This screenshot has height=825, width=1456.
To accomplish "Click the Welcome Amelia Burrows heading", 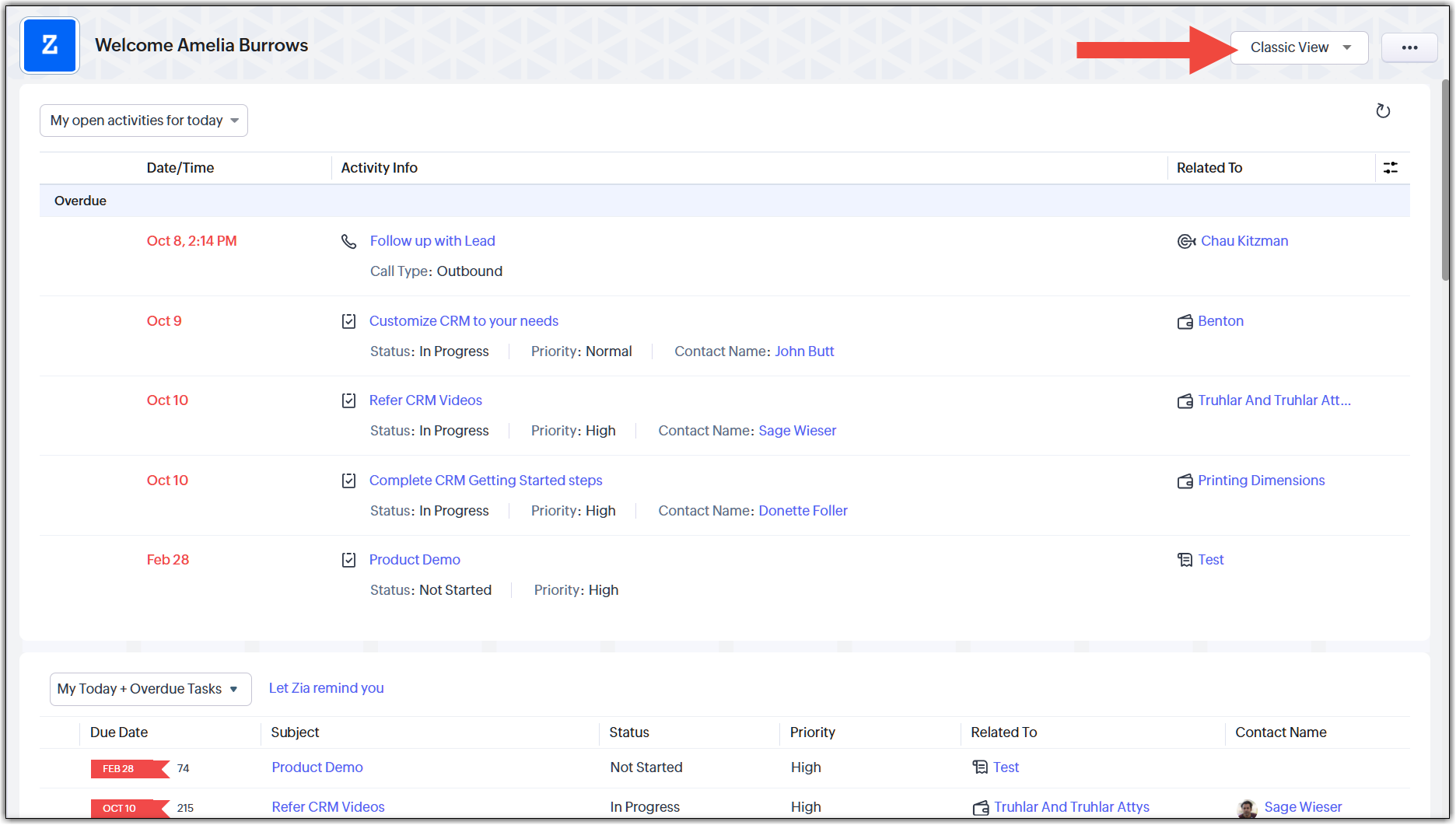I will (x=201, y=45).
